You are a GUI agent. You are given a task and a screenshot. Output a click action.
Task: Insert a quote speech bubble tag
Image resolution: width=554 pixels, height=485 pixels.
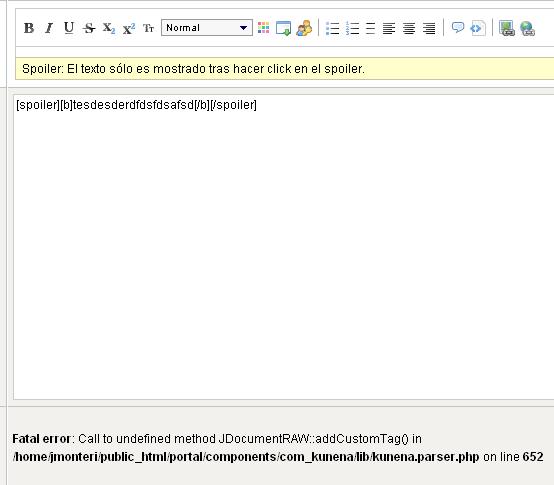coord(458,28)
